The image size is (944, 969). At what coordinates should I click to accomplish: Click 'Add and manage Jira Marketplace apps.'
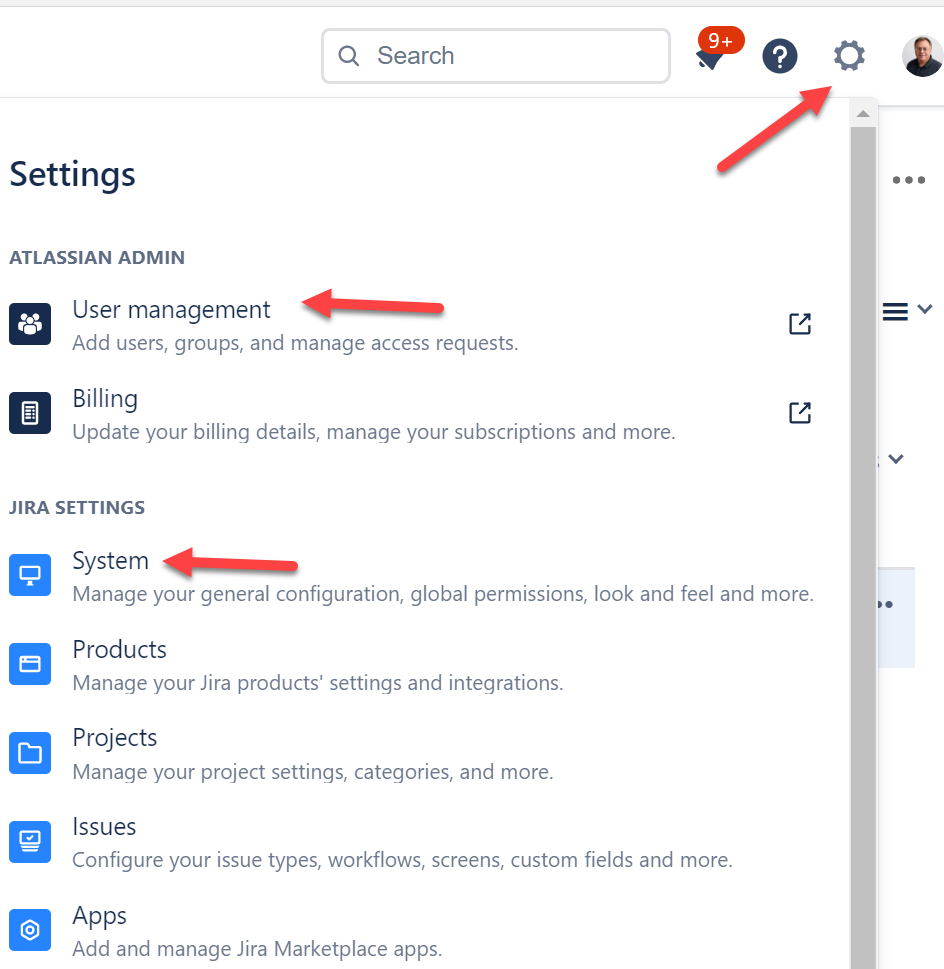coord(258,949)
